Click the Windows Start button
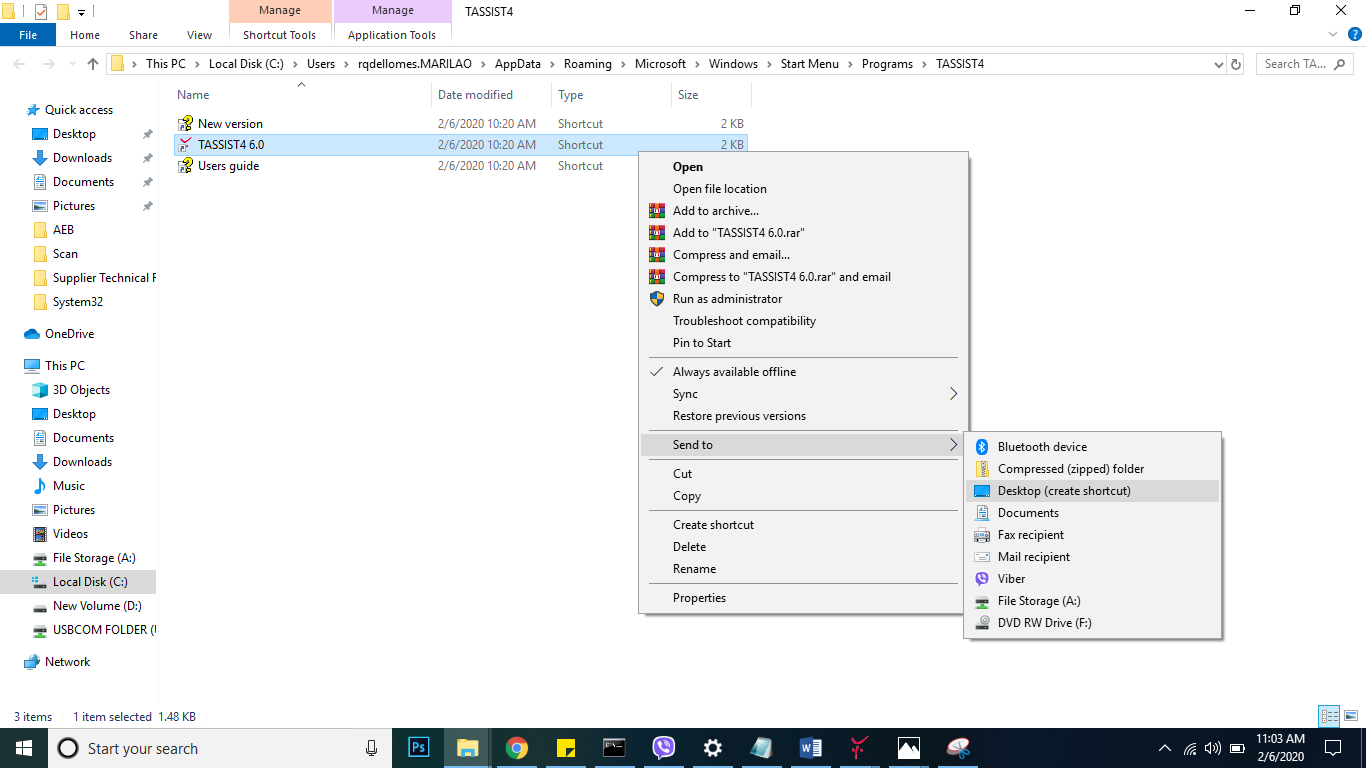 tap(24, 747)
